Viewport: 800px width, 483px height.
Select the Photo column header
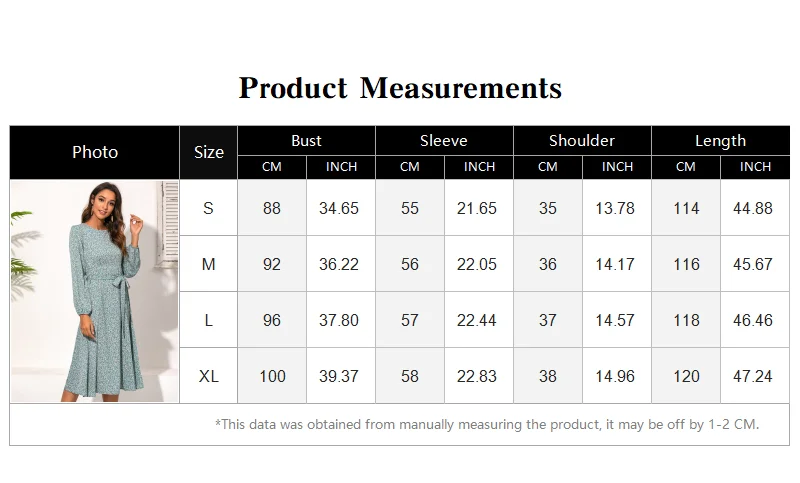[x=95, y=152]
